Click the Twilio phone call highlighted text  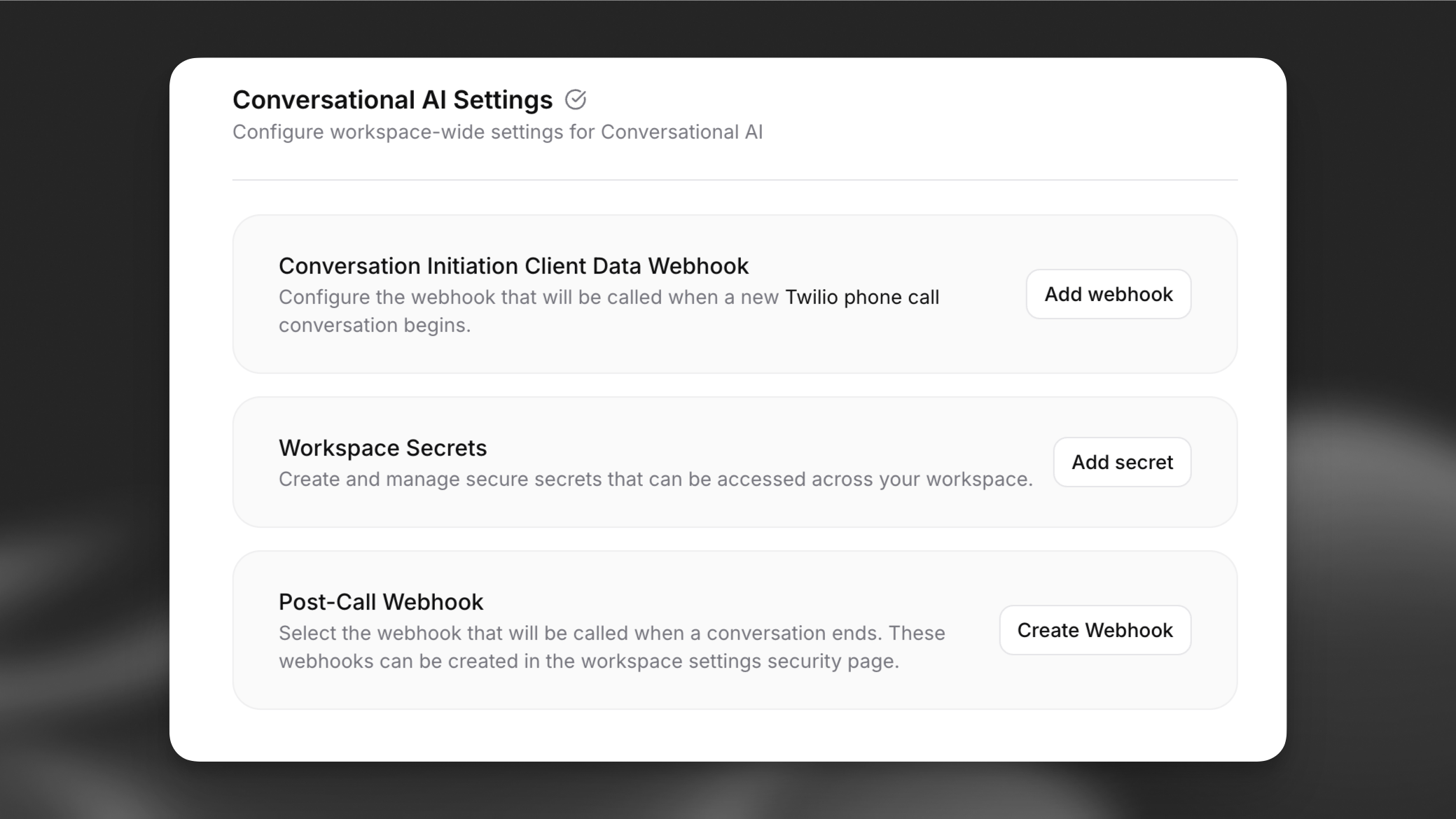[x=862, y=297]
